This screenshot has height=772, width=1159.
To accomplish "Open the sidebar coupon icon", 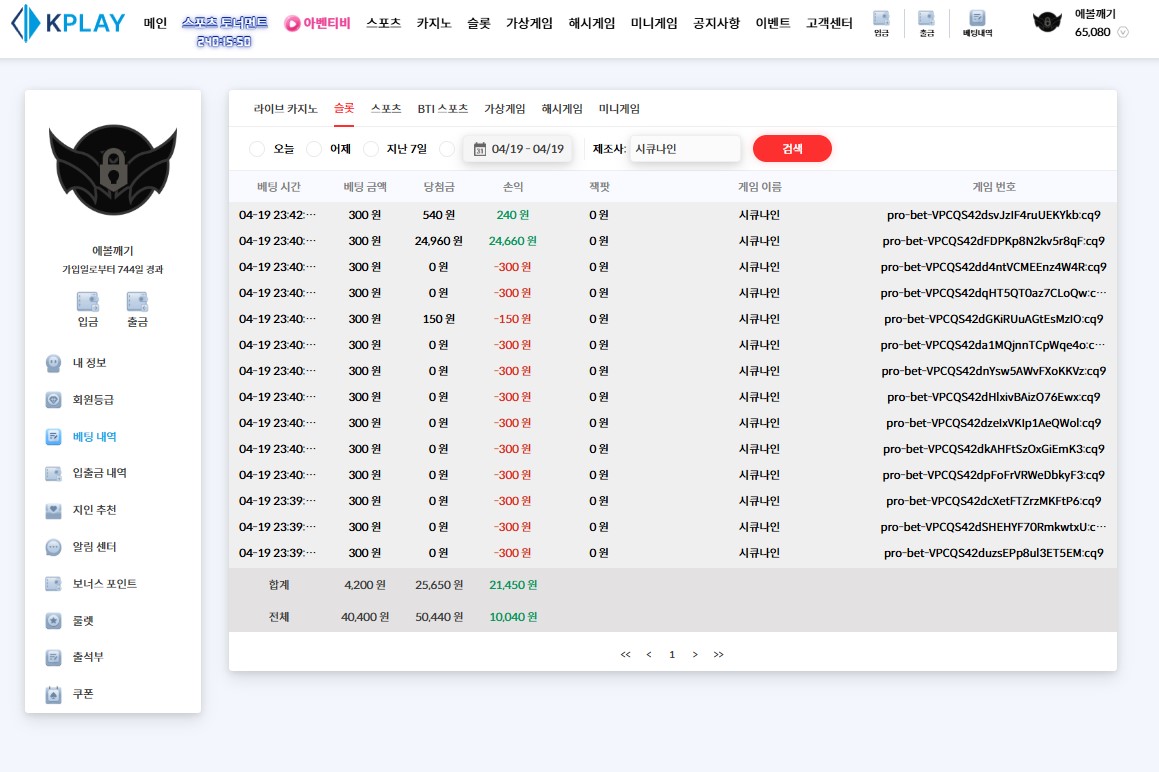I will click(x=54, y=694).
